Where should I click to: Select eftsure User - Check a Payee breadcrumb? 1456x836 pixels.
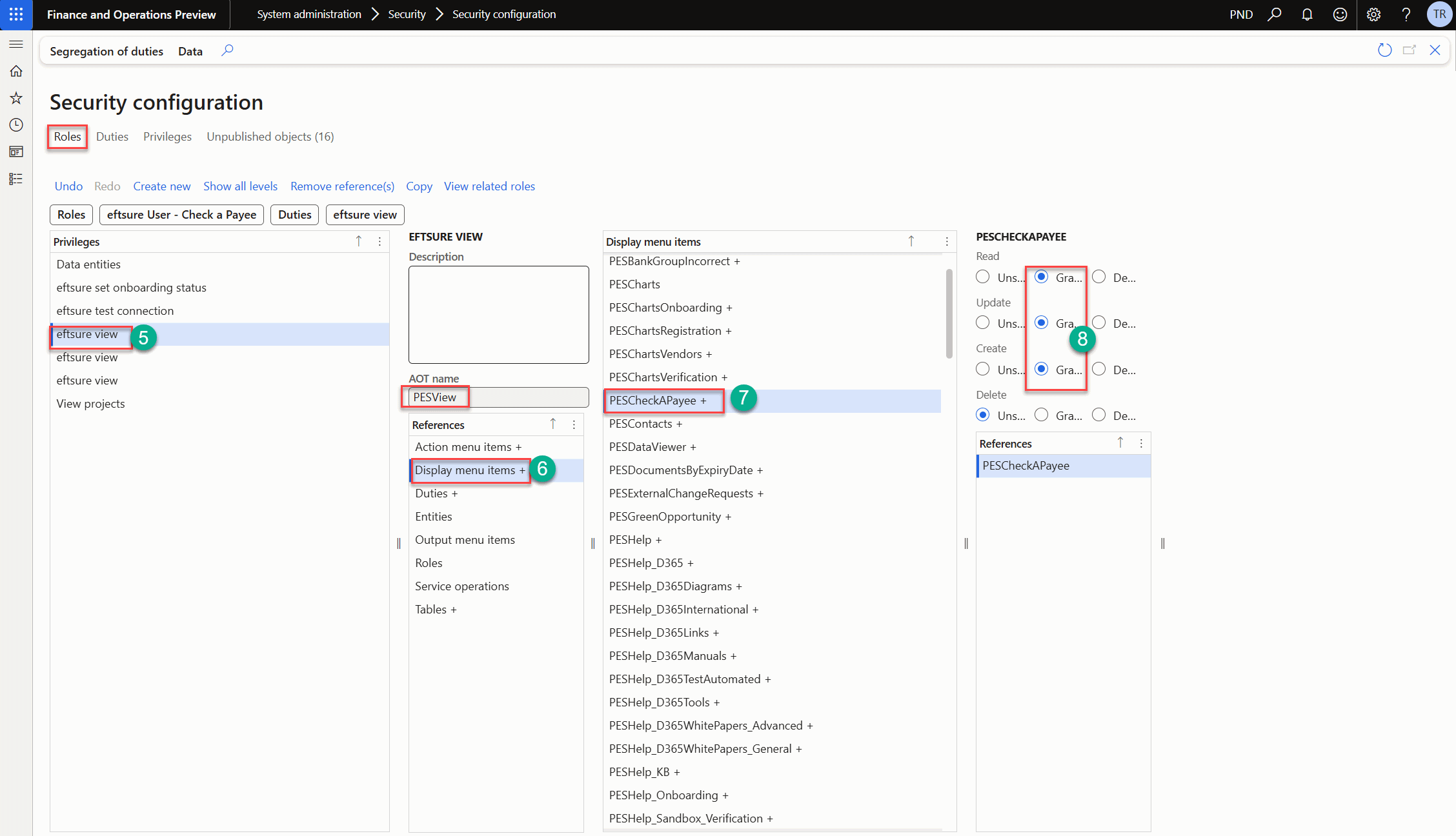pyautogui.click(x=181, y=215)
